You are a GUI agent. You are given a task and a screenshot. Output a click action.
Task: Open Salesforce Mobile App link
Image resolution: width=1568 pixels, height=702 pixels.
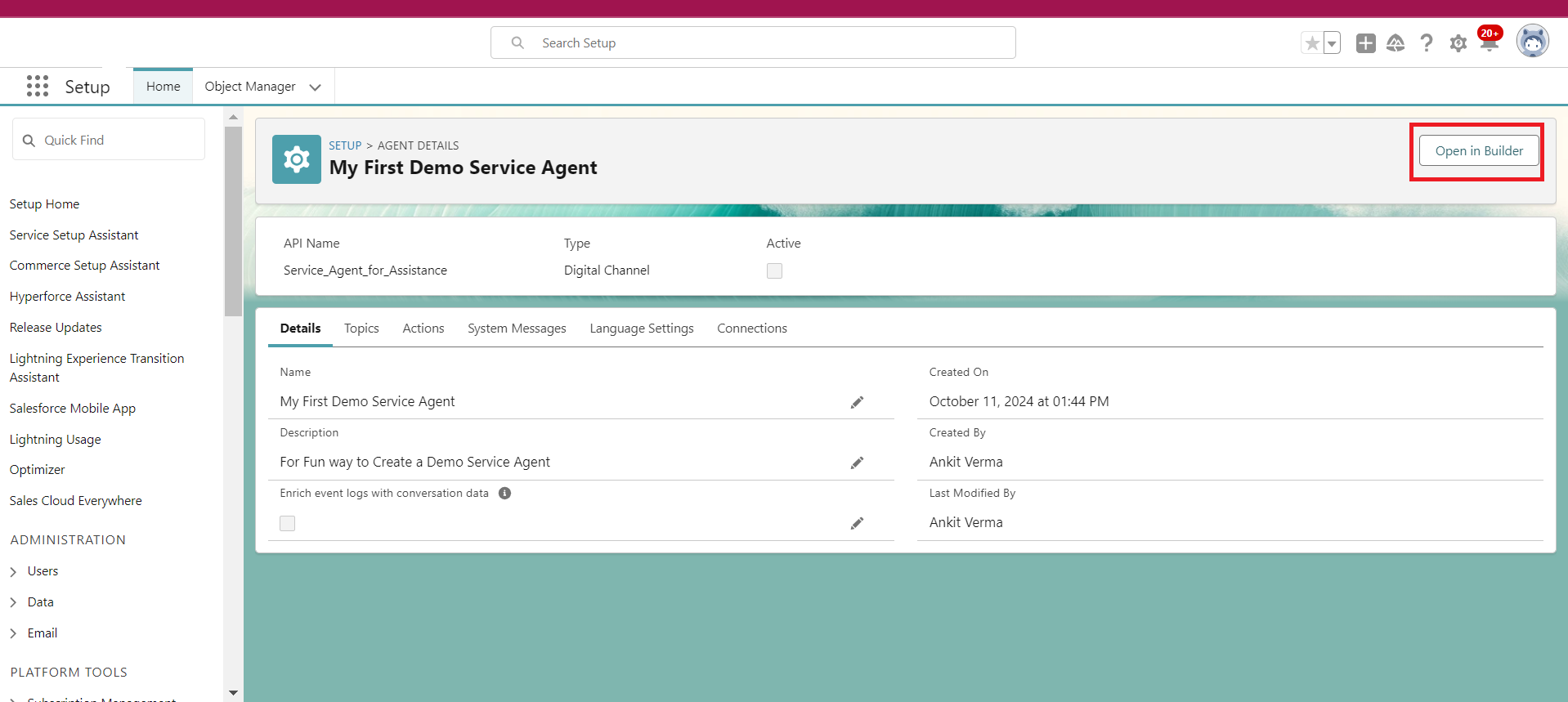73,409
